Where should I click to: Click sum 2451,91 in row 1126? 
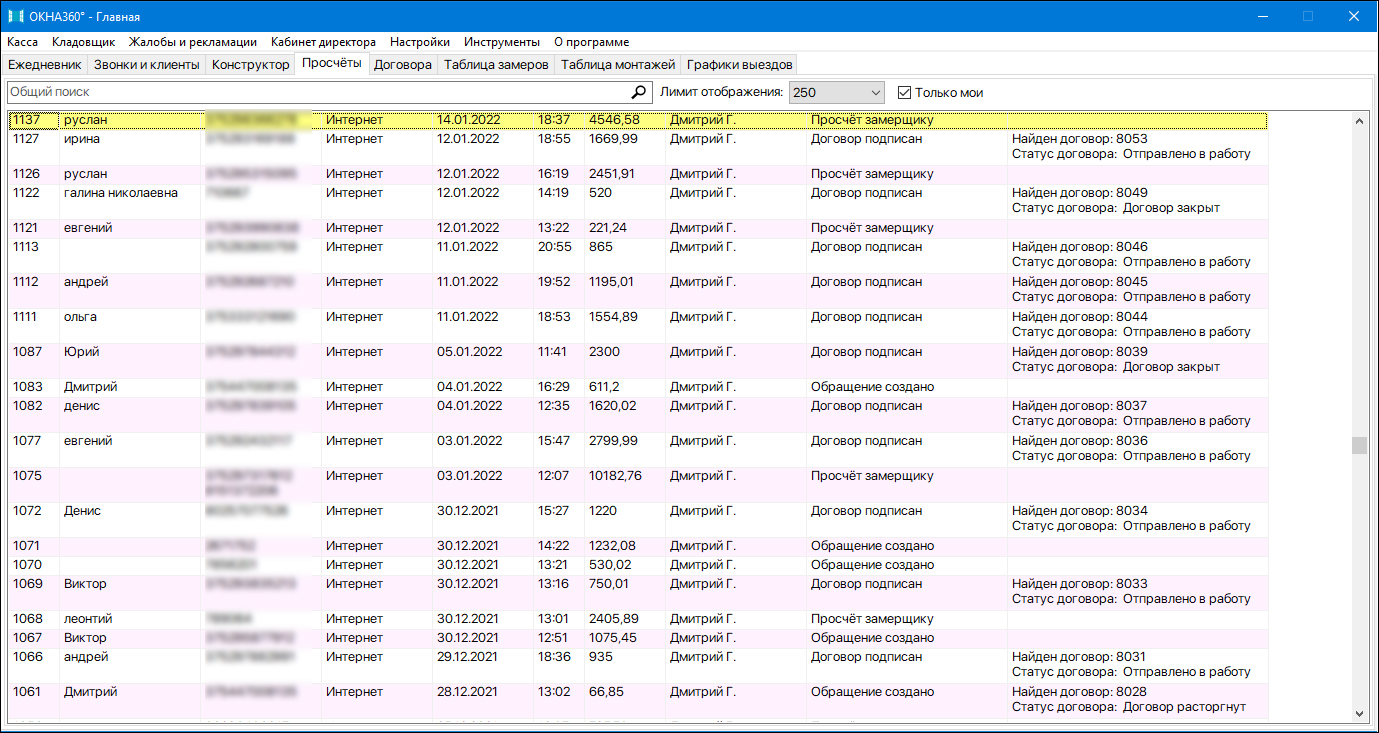click(612, 174)
